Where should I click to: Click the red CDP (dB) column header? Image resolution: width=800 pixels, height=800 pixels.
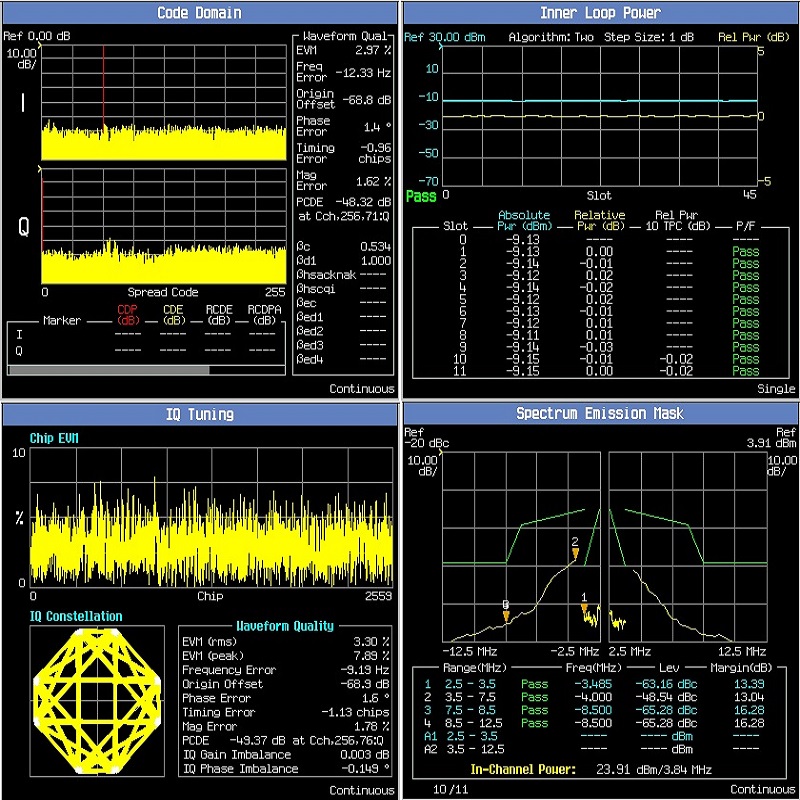coord(127,314)
